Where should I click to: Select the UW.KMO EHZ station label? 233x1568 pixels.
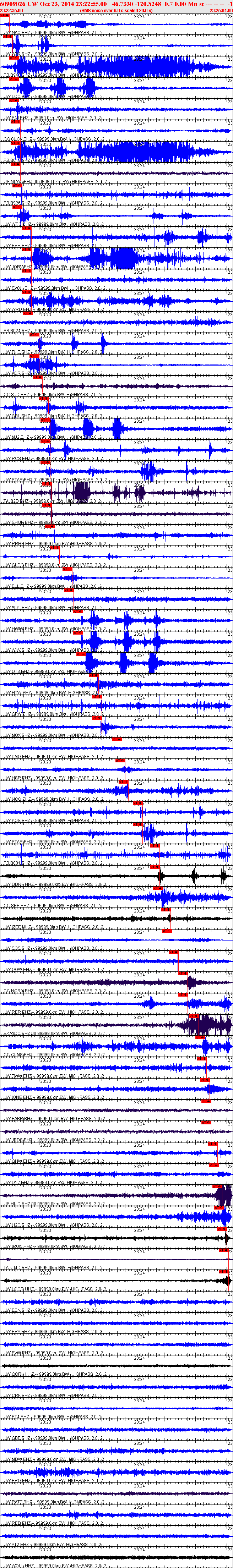point(53,757)
